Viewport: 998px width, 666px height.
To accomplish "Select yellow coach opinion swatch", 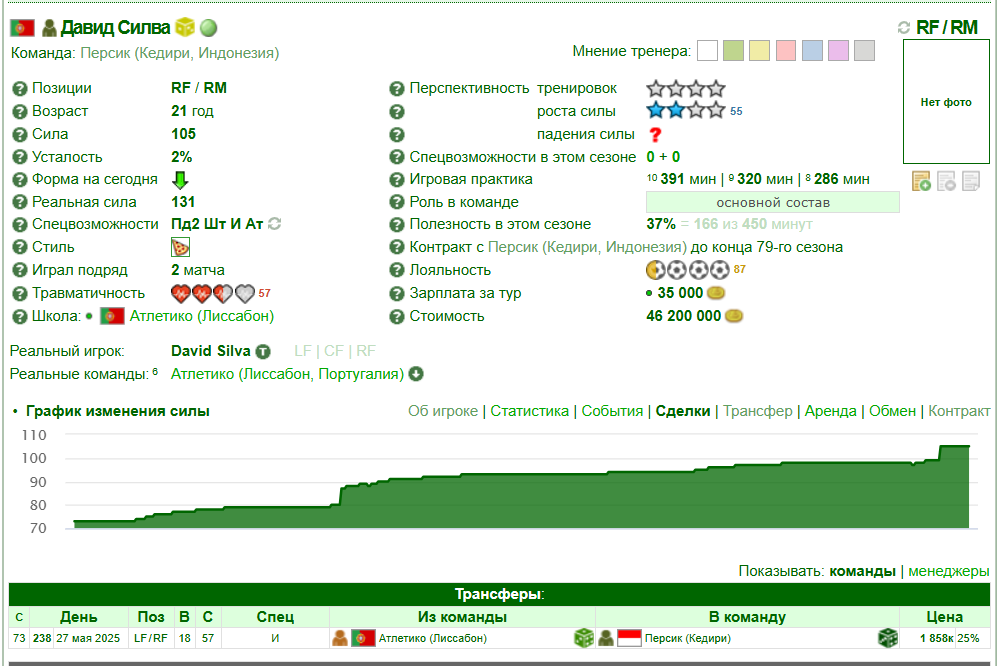I will tap(759, 51).
